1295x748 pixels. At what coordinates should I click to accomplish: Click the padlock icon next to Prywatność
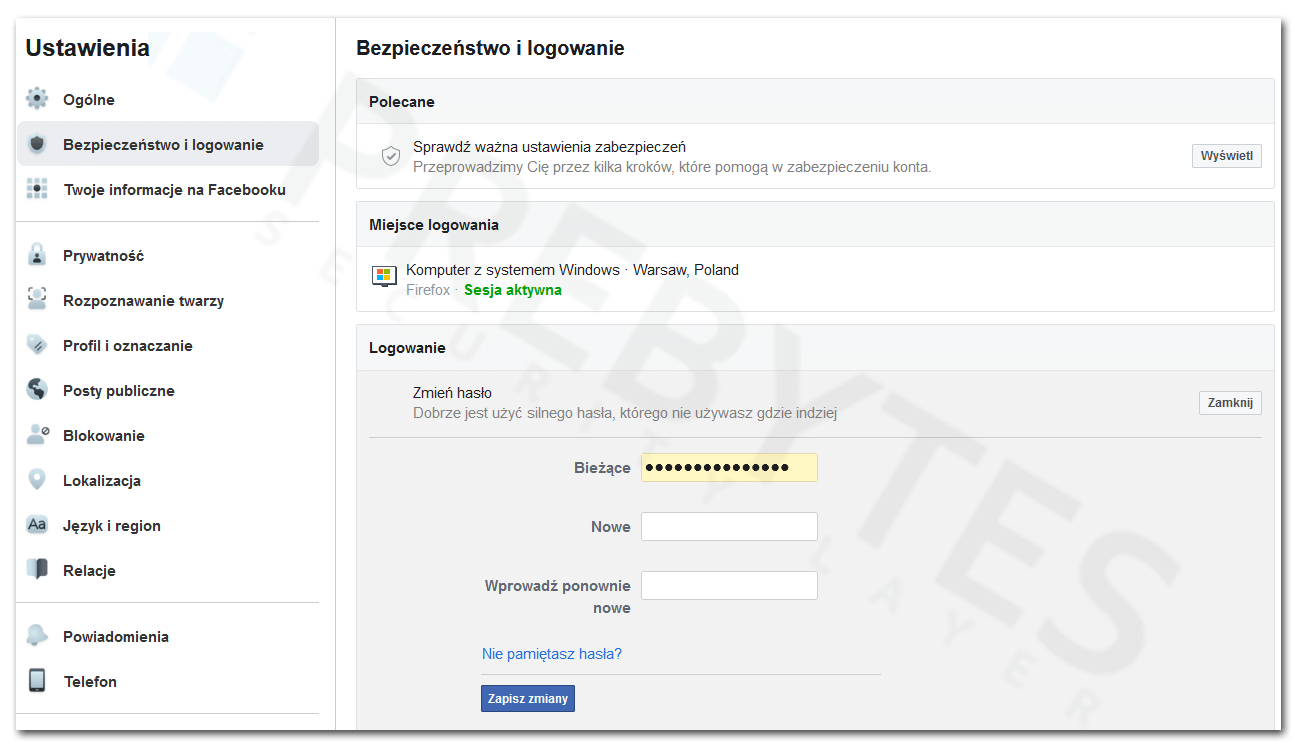click(x=37, y=255)
